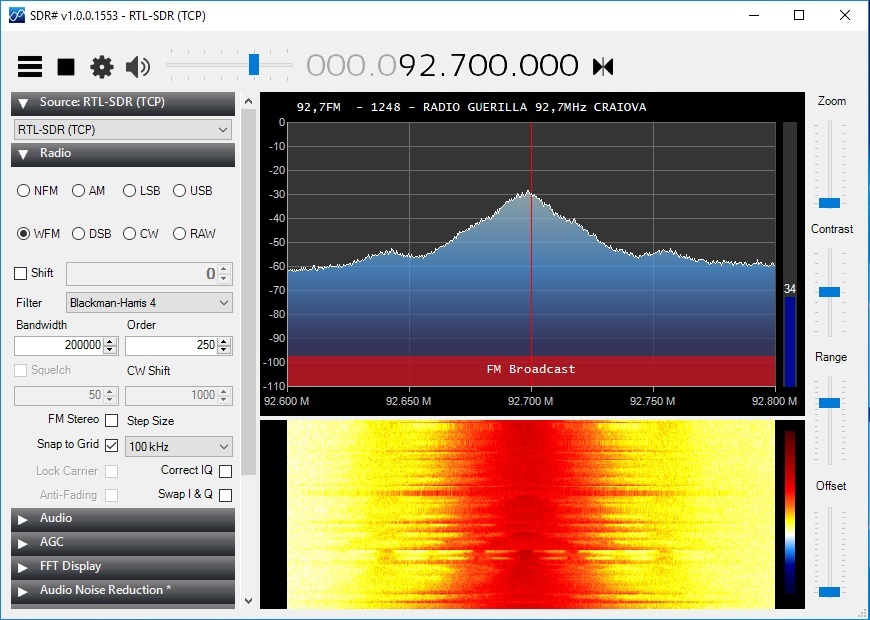This screenshot has height=620, width=870.
Task: Enable the FM Stereo checkbox
Action: tap(112, 420)
